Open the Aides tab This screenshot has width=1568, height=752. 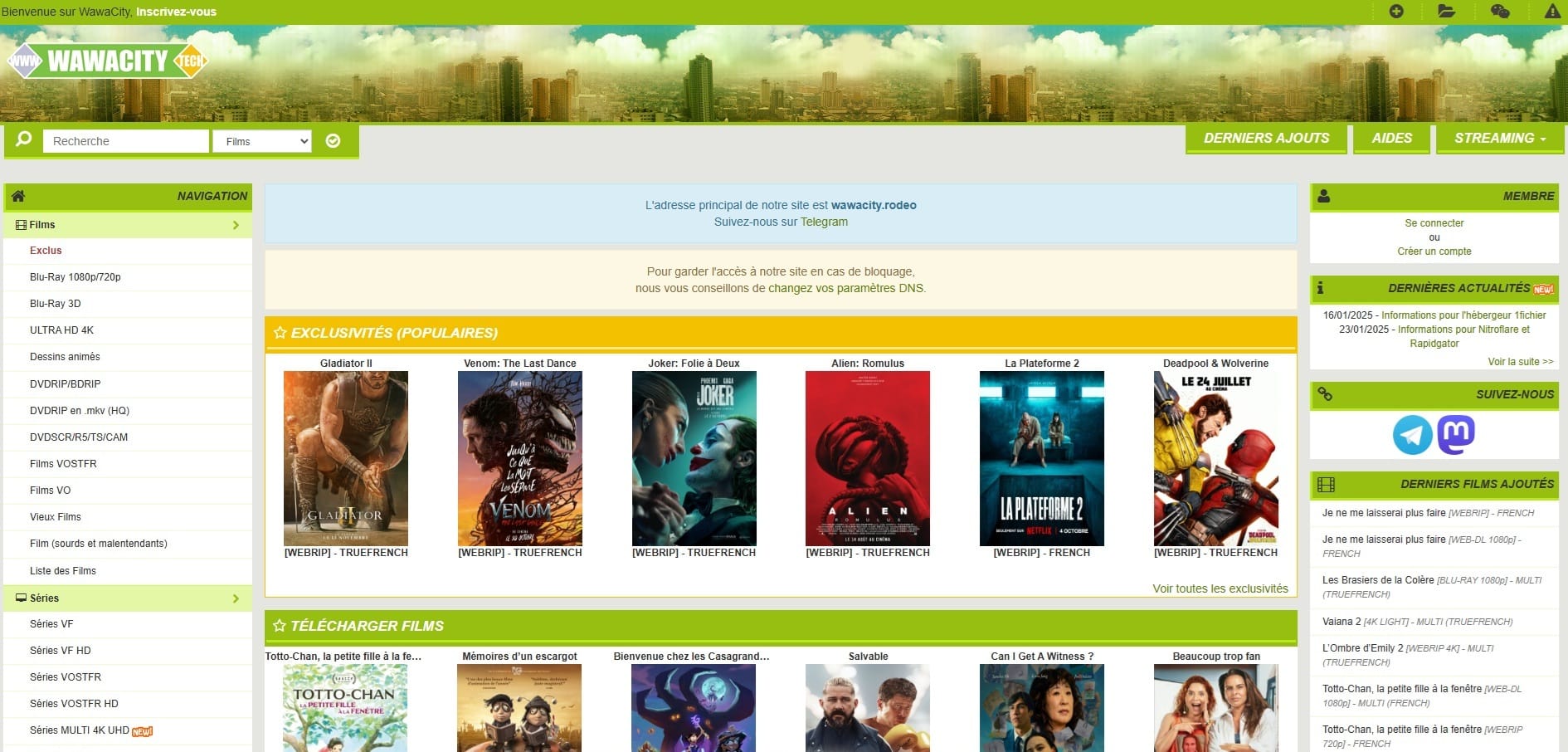tap(1391, 139)
